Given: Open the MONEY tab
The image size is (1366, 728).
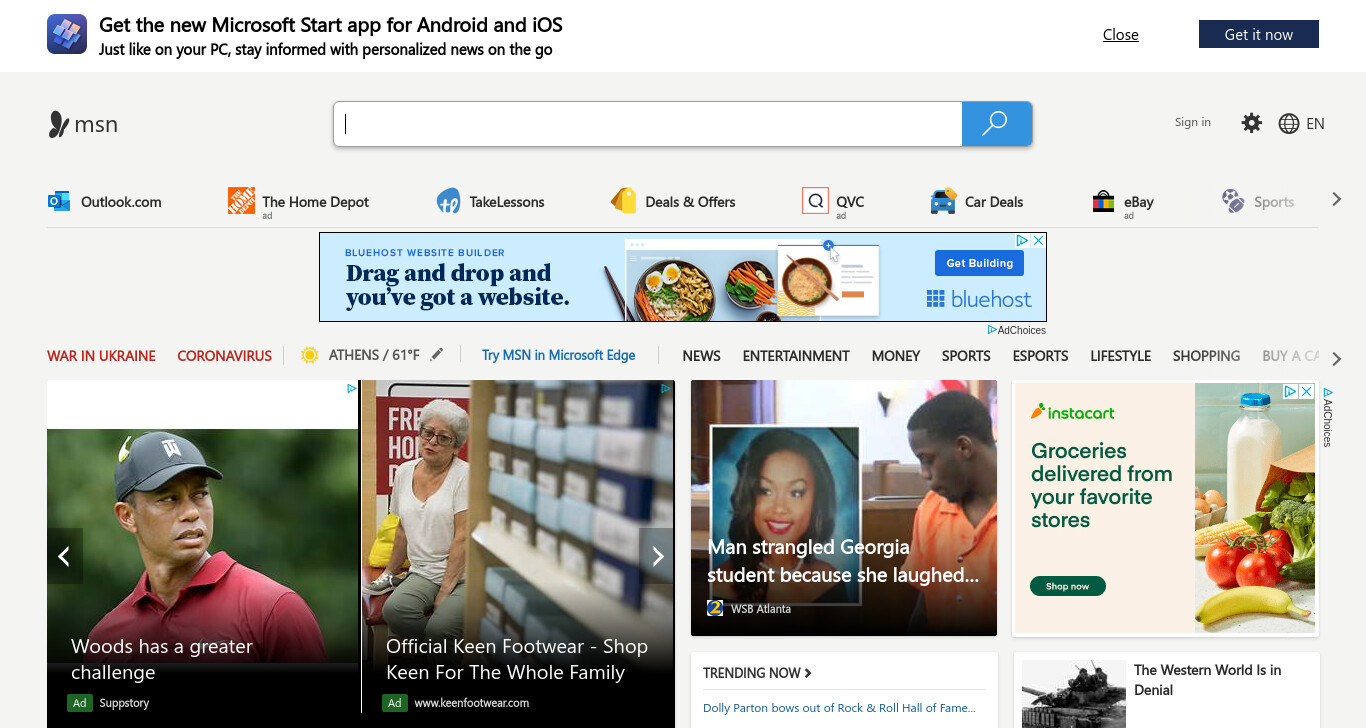Looking at the screenshot, I should (x=896, y=356).
